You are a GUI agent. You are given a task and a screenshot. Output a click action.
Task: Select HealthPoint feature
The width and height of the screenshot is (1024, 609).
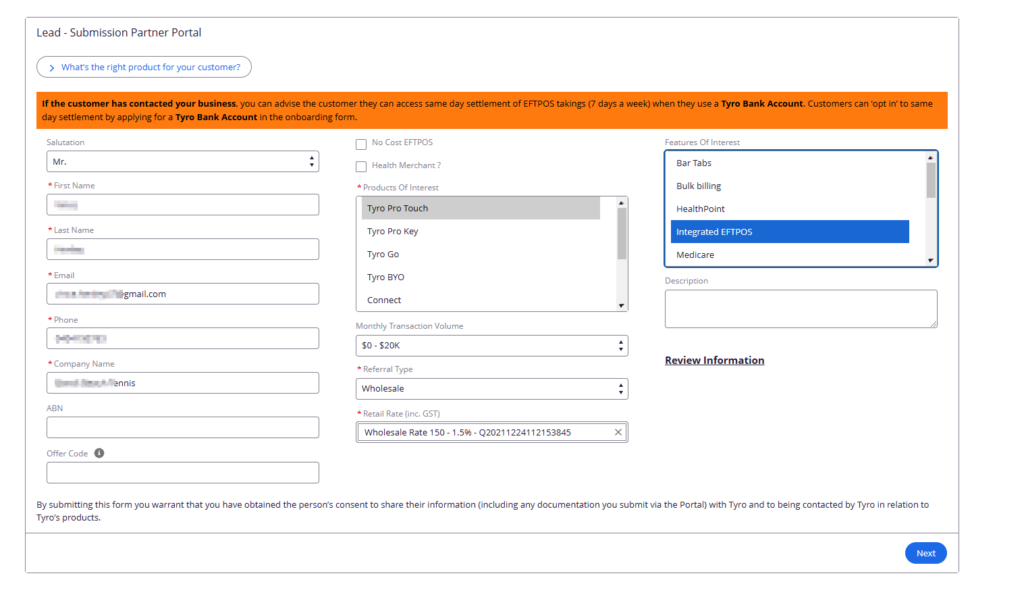click(x=790, y=209)
